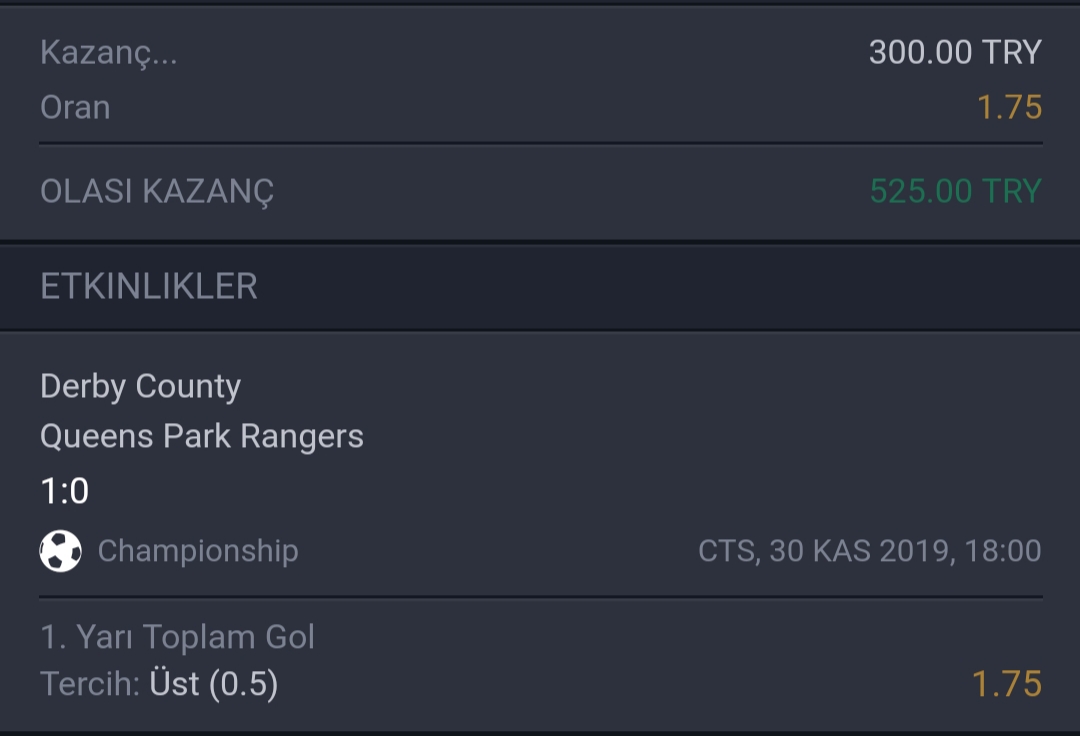The height and width of the screenshot is (736, 1080).
Task: Select the Queens Park Rangers team name
Action: coord(202,437)
